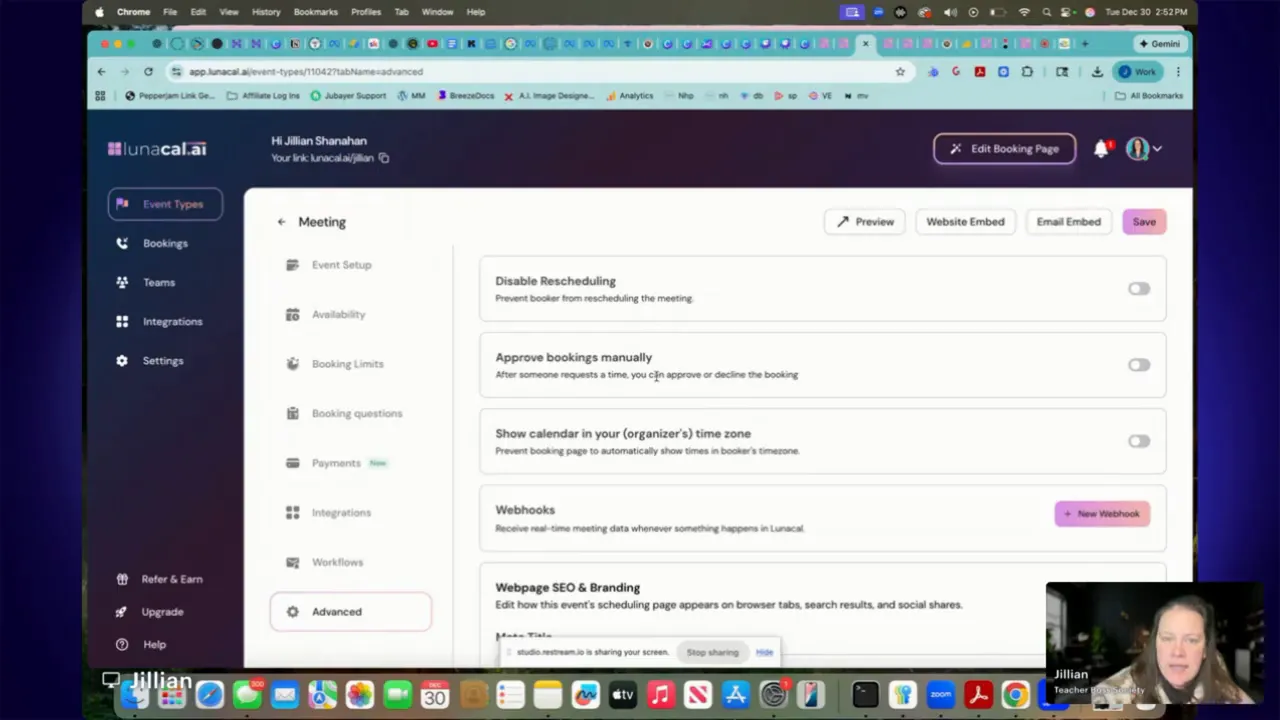Expand the profile avatar dropdown

(1144, 148)
